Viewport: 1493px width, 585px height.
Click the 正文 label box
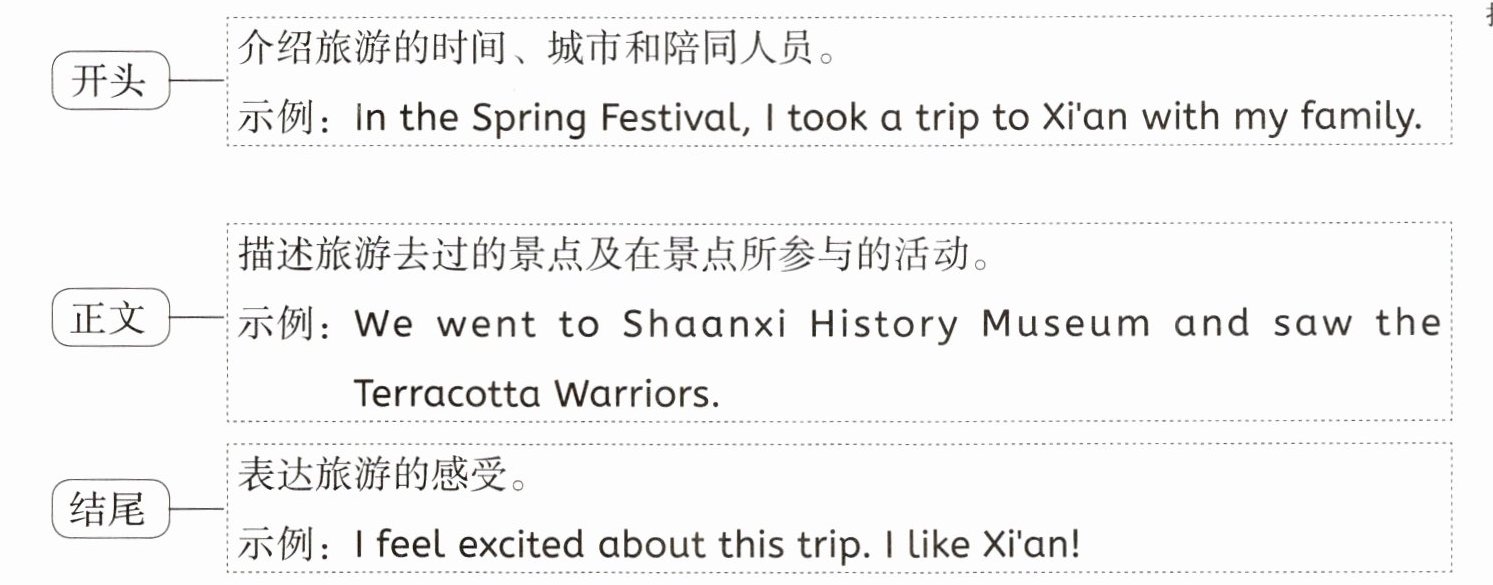[x=110, y=320]
